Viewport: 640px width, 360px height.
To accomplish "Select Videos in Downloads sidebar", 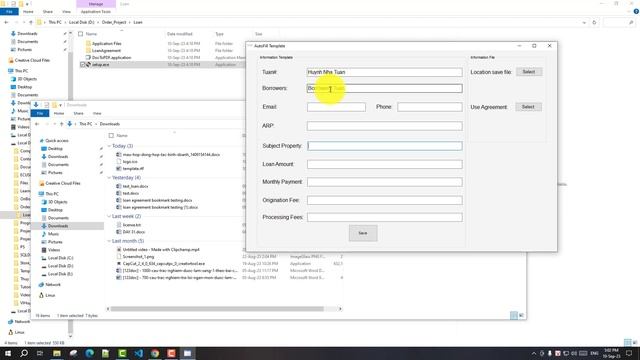I will (x=54, y=250).
